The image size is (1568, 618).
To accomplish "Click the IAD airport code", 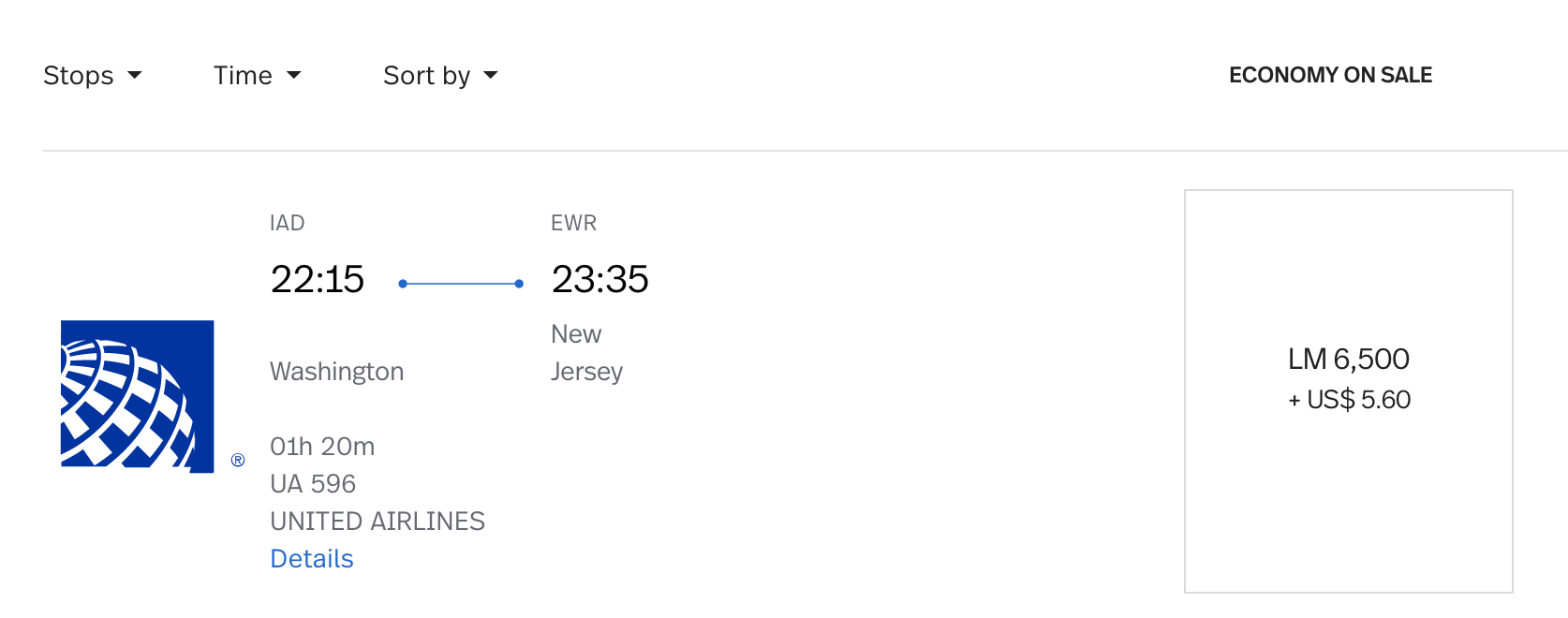I will (288, 223).
